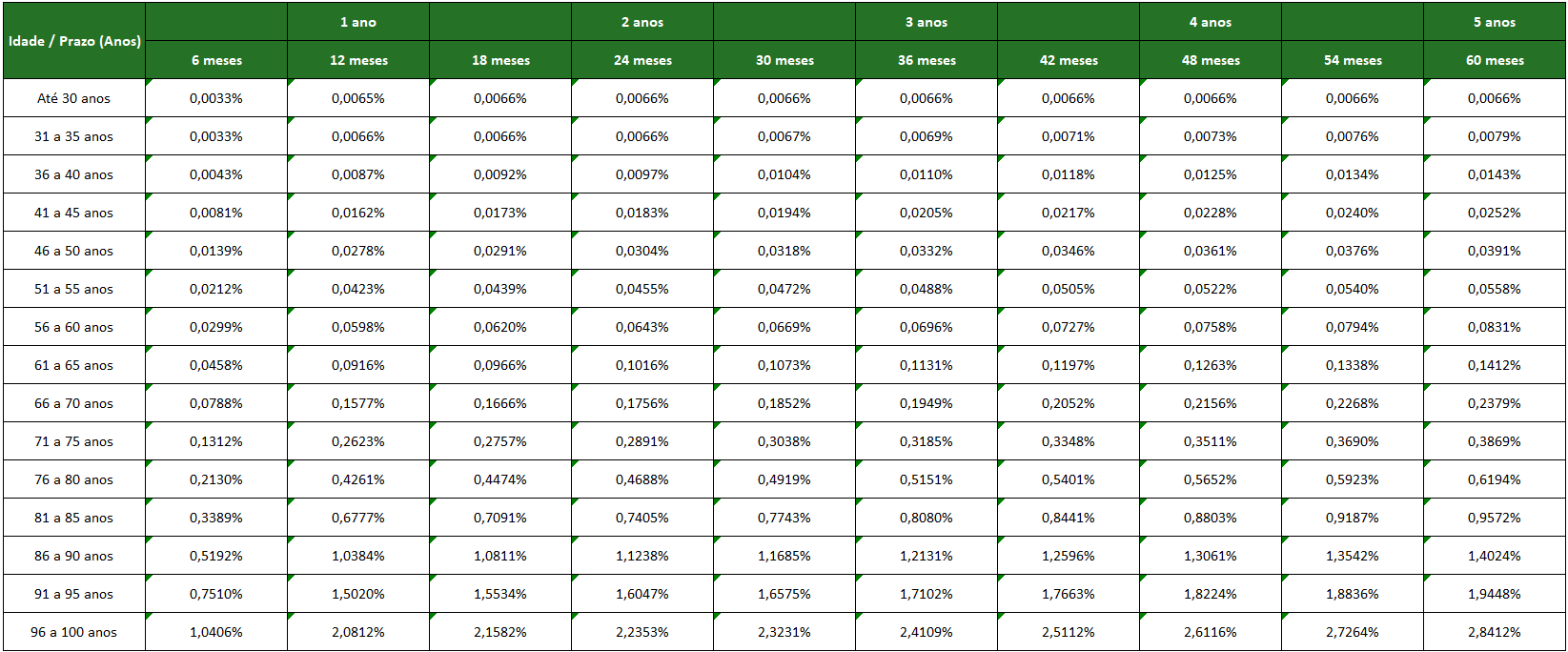
Task: Click the '96 a 100 anos' row label
Action: 74,632
